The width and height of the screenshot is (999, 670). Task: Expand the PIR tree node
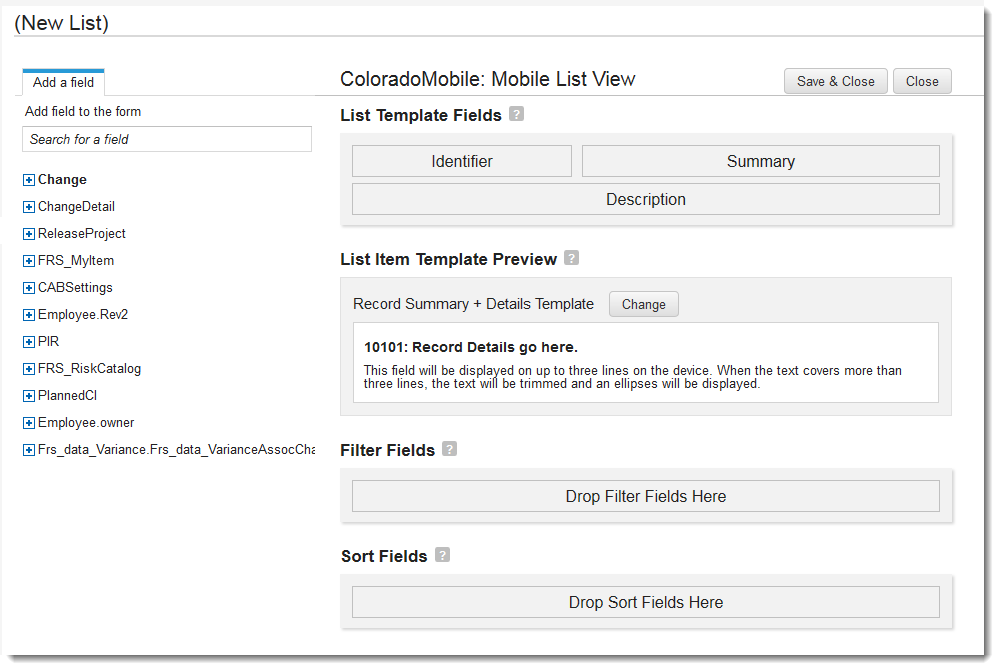[29, 342]
